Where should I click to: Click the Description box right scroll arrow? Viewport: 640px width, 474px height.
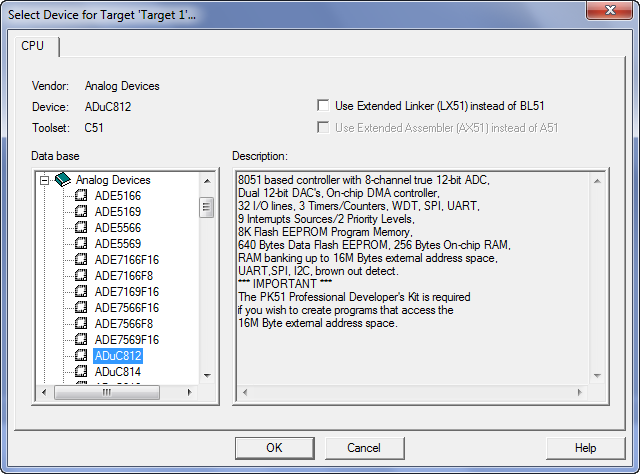(580, 392)
